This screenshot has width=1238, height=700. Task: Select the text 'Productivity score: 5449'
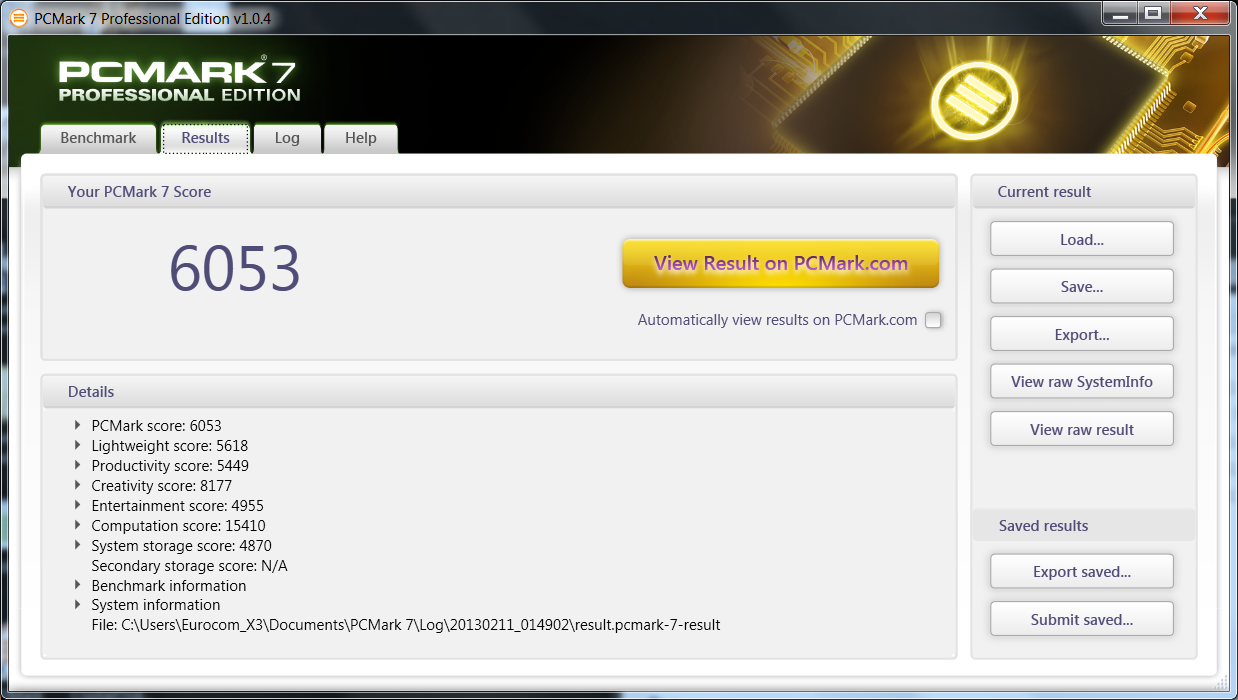tap(170, 466)
